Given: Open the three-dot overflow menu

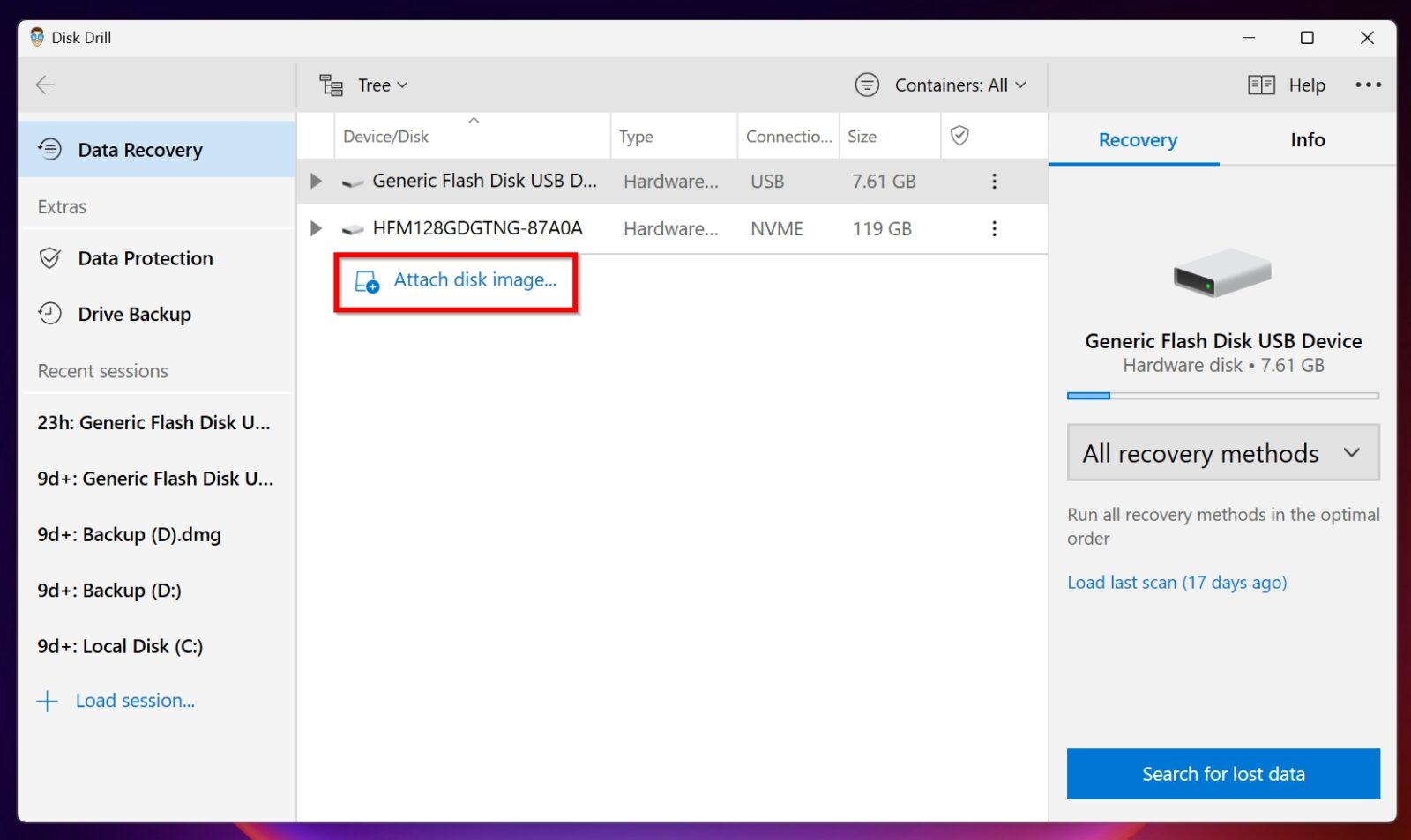Looking at the screenshot, I should pyautogui.click(x=1368, y=85).
